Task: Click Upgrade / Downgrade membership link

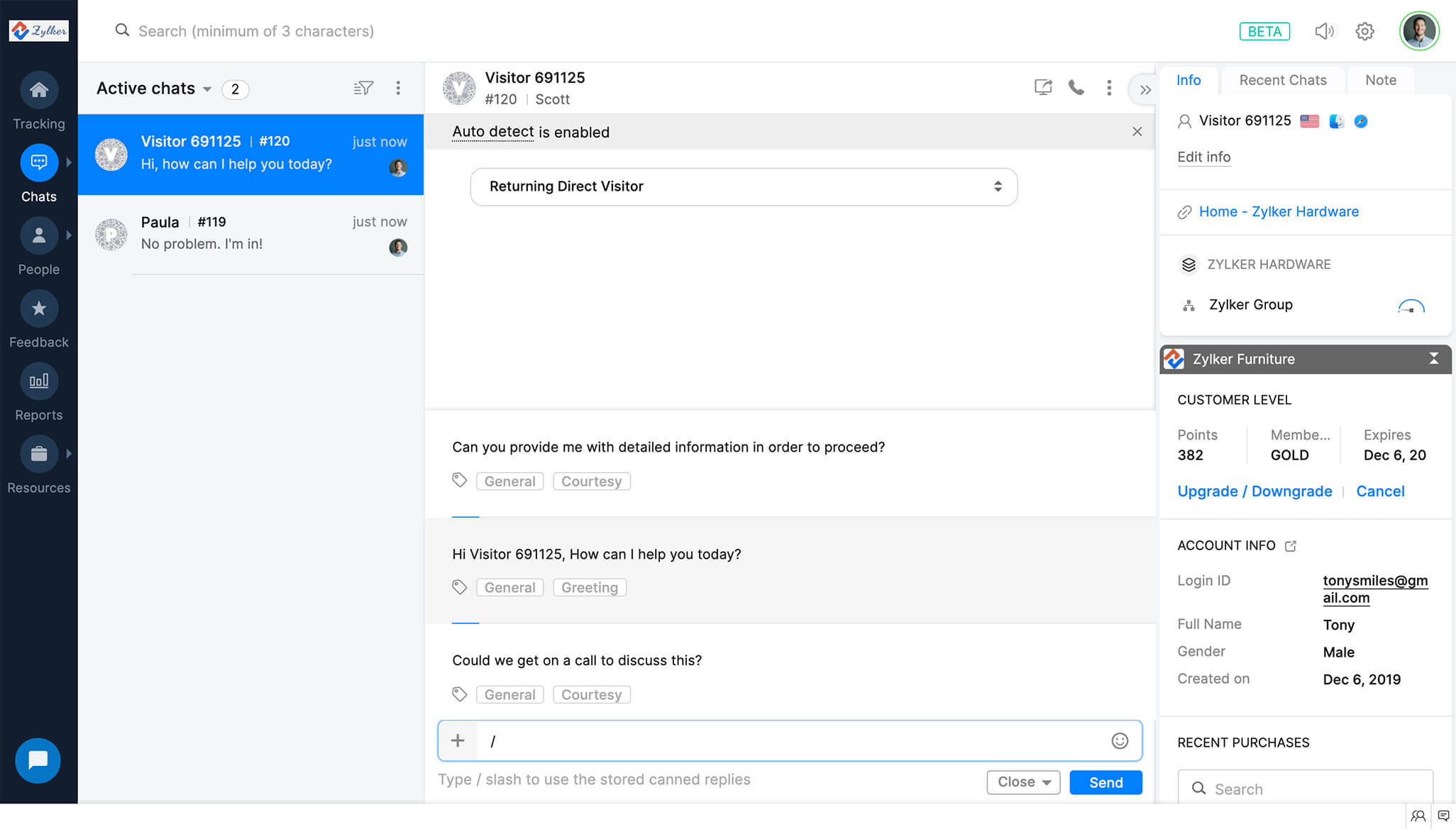Action: [x=1255, y=491]
